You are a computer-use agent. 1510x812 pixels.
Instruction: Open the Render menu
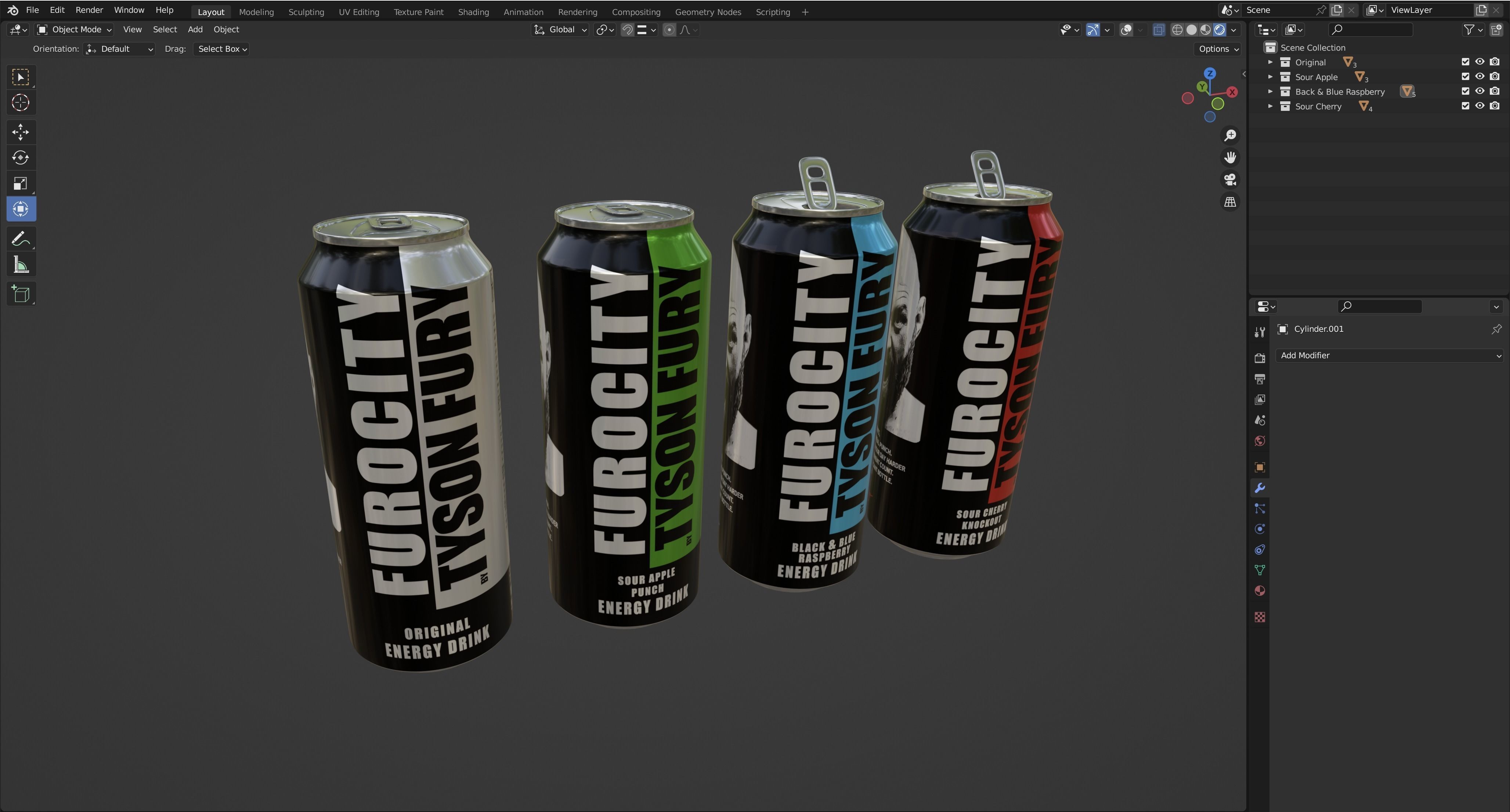click(x=89, y=10)
